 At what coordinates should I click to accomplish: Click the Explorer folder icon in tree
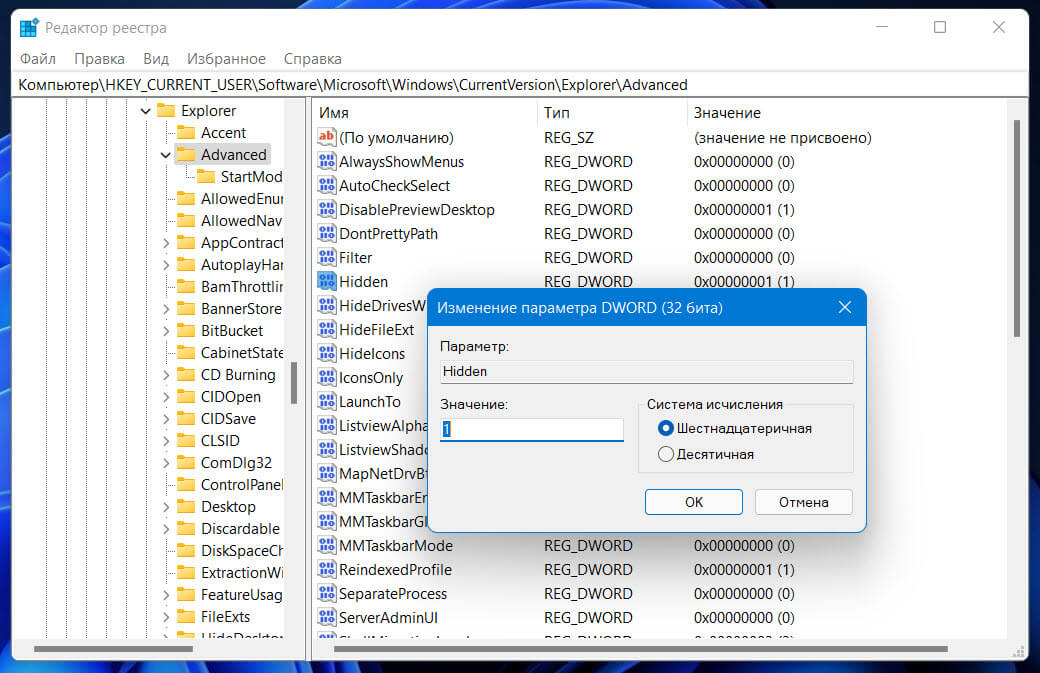[x=166, y=110]
